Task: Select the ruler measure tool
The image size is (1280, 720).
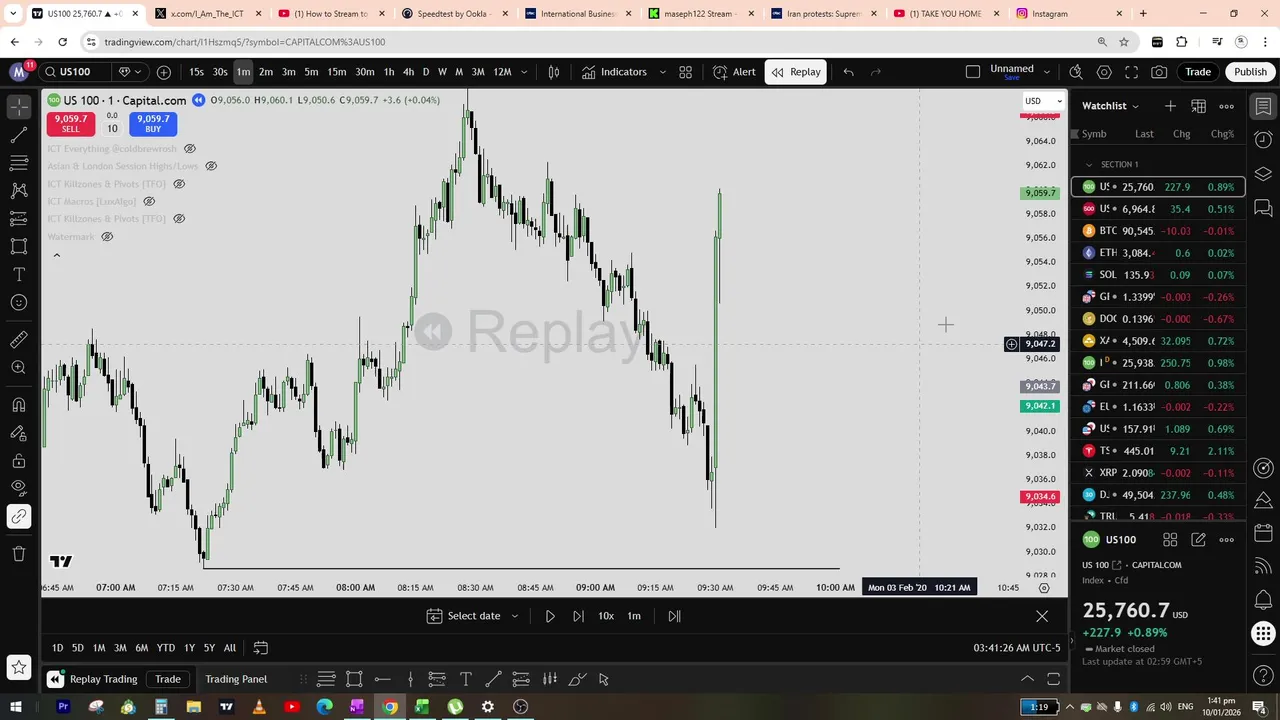Action: (x=19, y=340)
